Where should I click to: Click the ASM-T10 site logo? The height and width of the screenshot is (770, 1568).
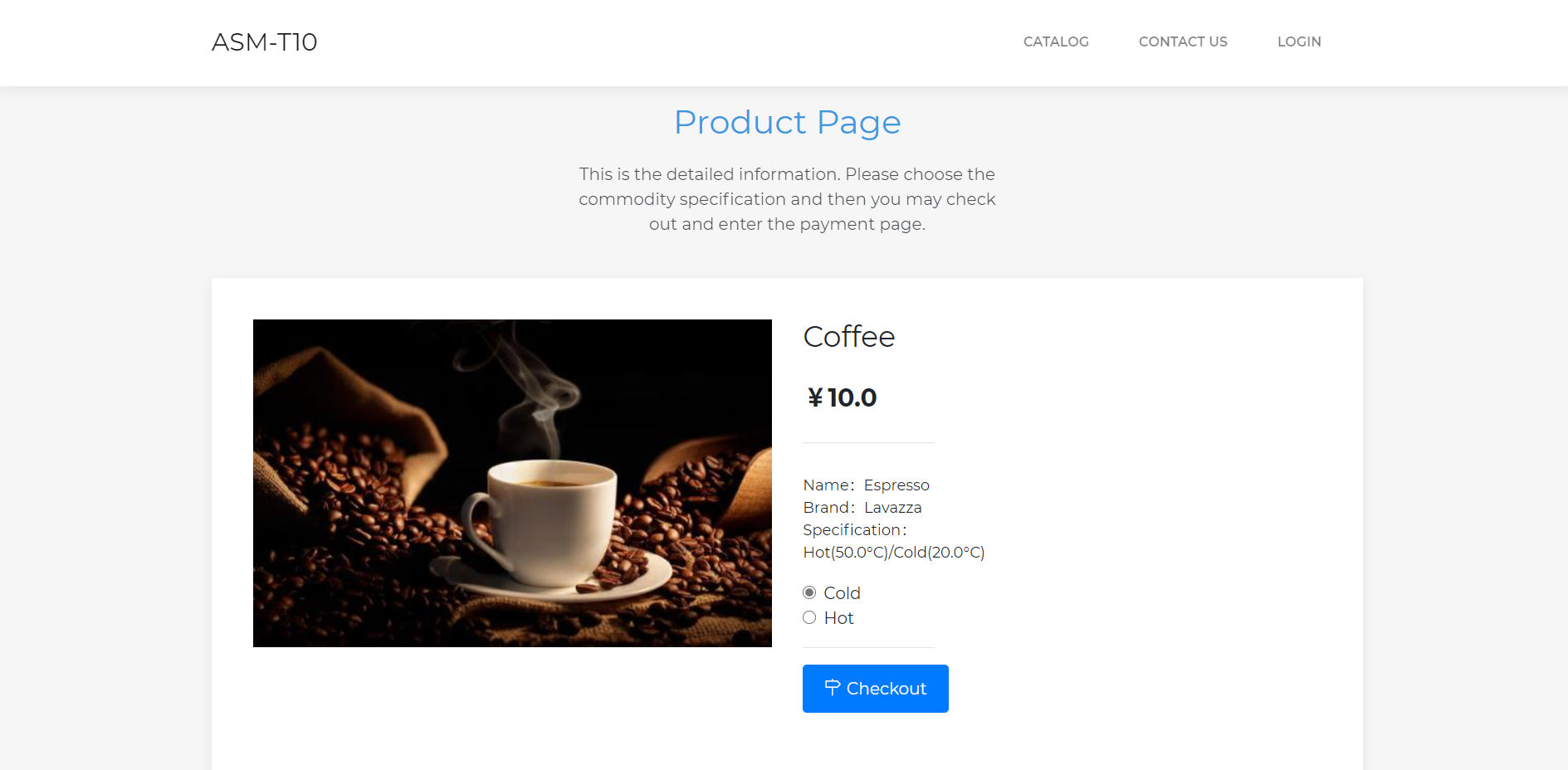click(265, 42)
